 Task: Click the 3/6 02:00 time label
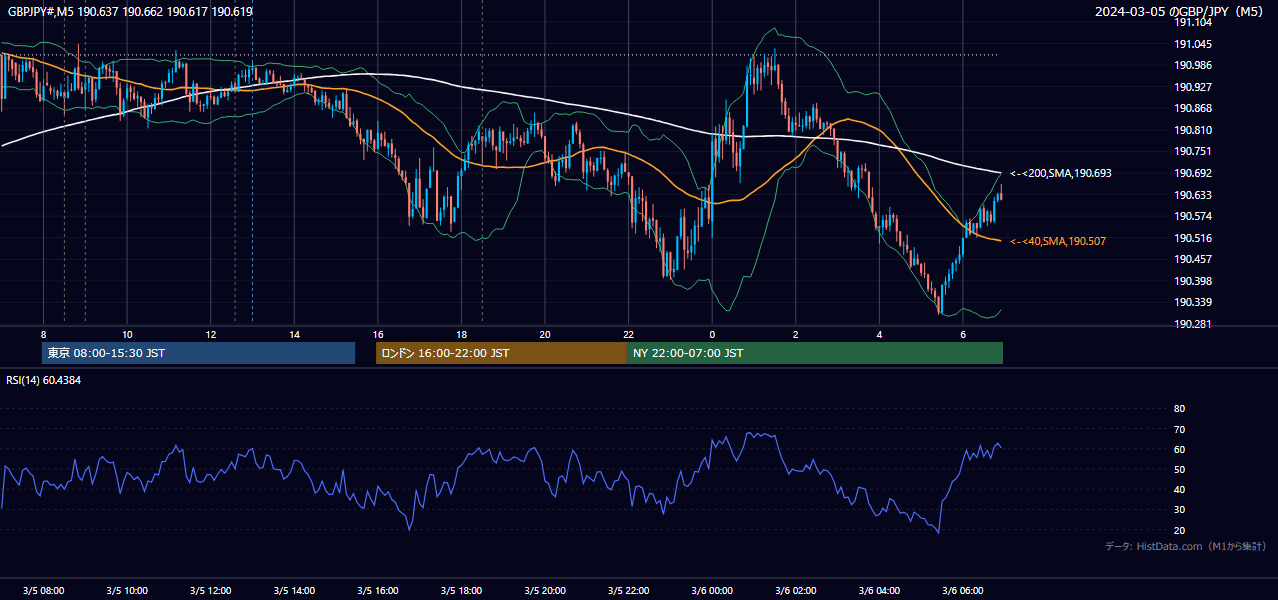point(796,590)
